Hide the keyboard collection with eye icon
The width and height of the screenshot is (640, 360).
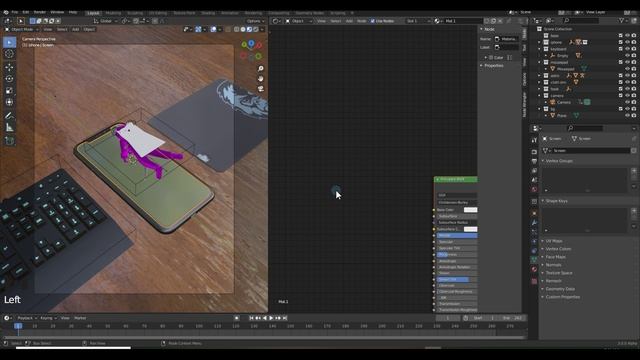pos(627,49)
